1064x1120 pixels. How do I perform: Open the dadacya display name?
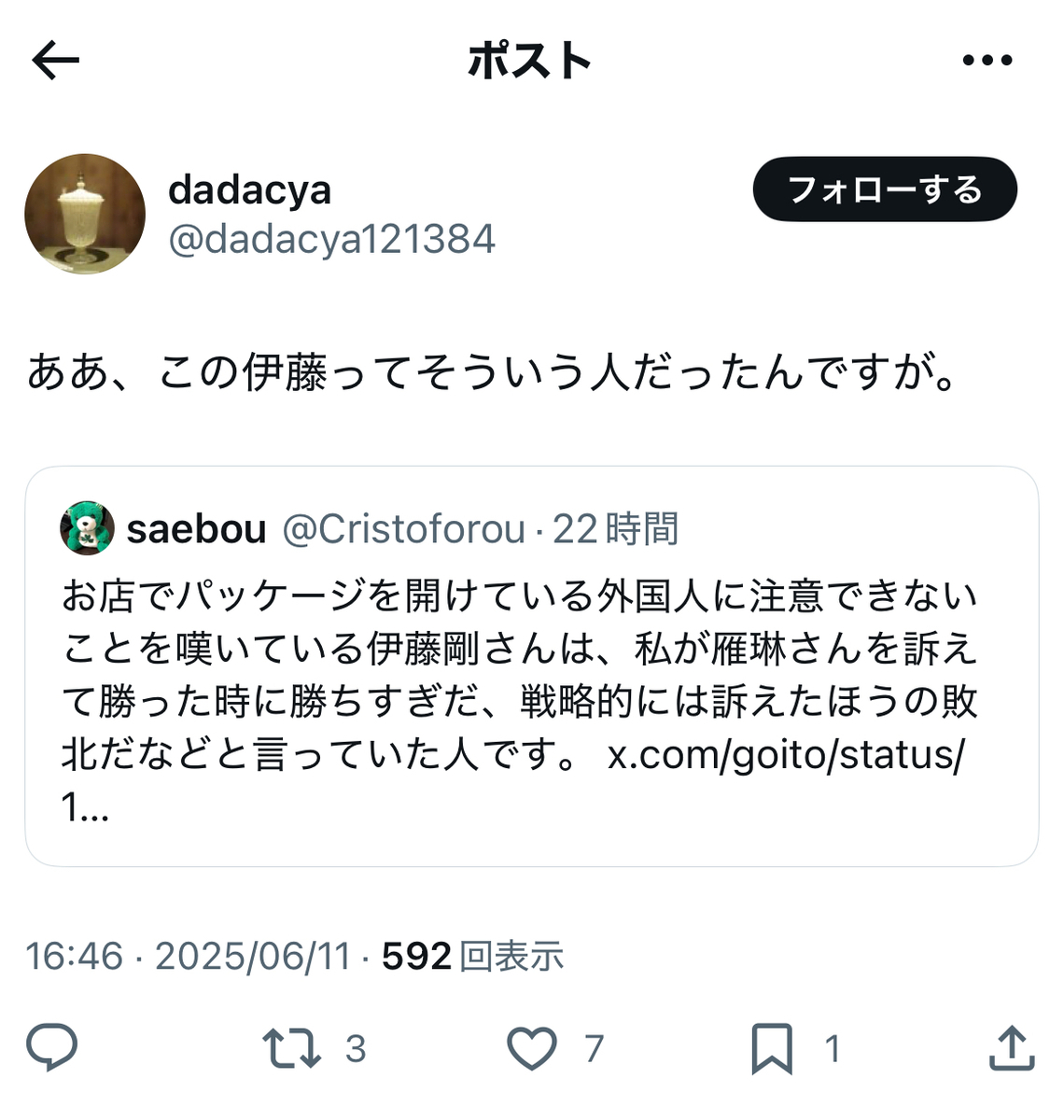click(x=249, y=190)
